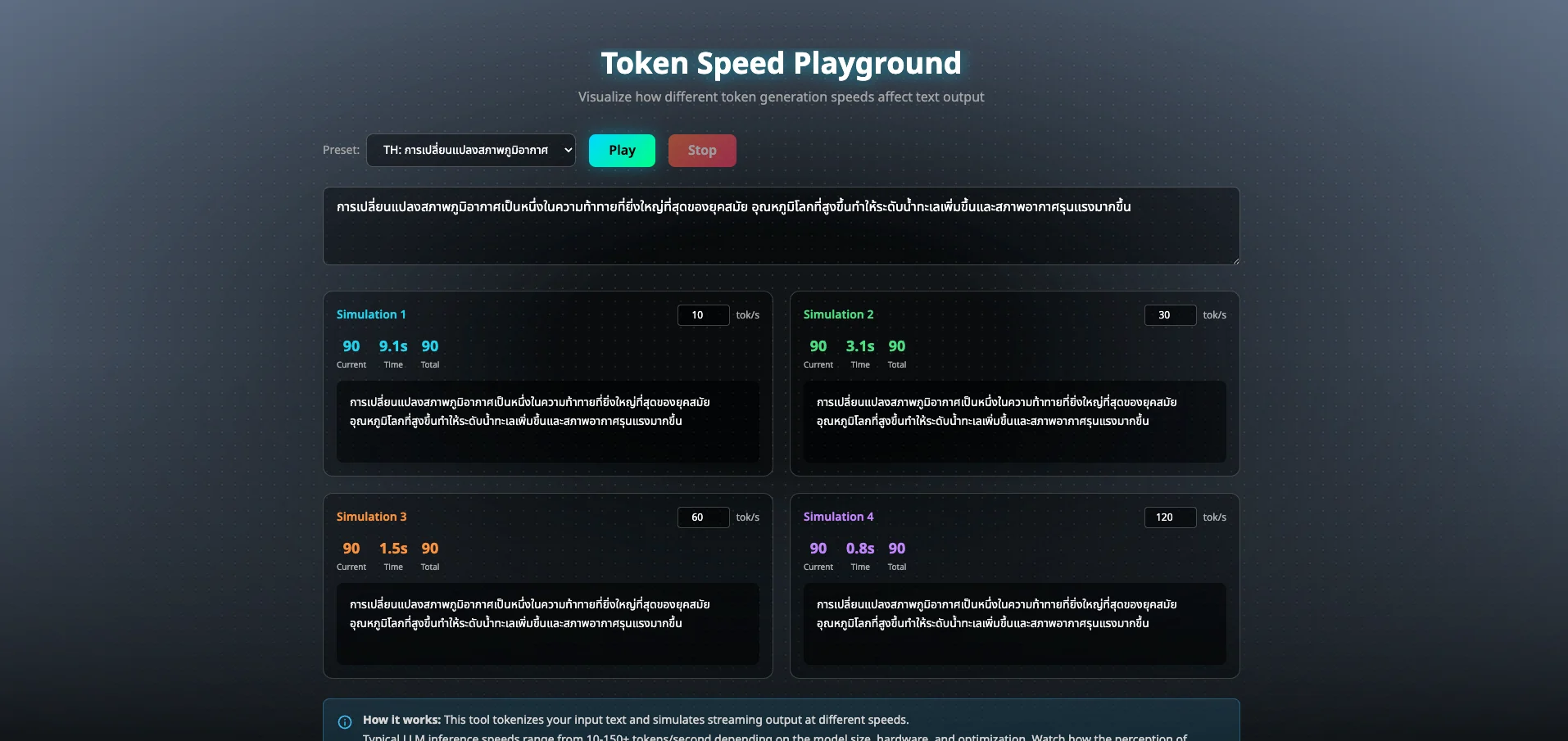Edit Simulation 3 tok/s speed field
The width and height of the screenshot is (1568, 741).
(x=703, y=517)
